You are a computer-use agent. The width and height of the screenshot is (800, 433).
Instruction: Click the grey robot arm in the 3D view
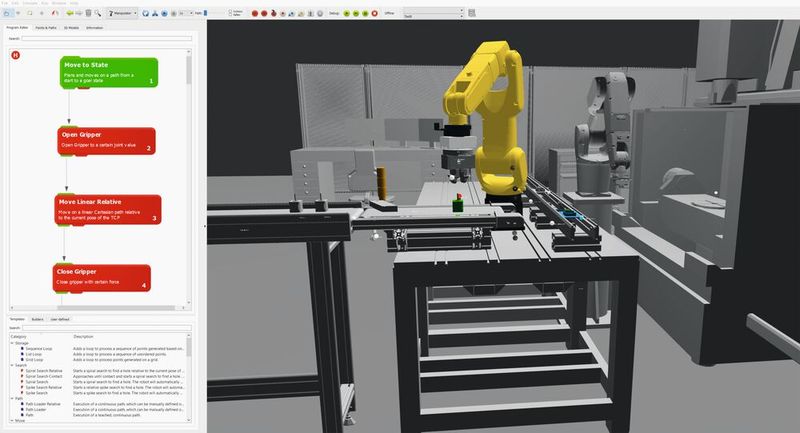pyautogui.click(x=602, y=133)
